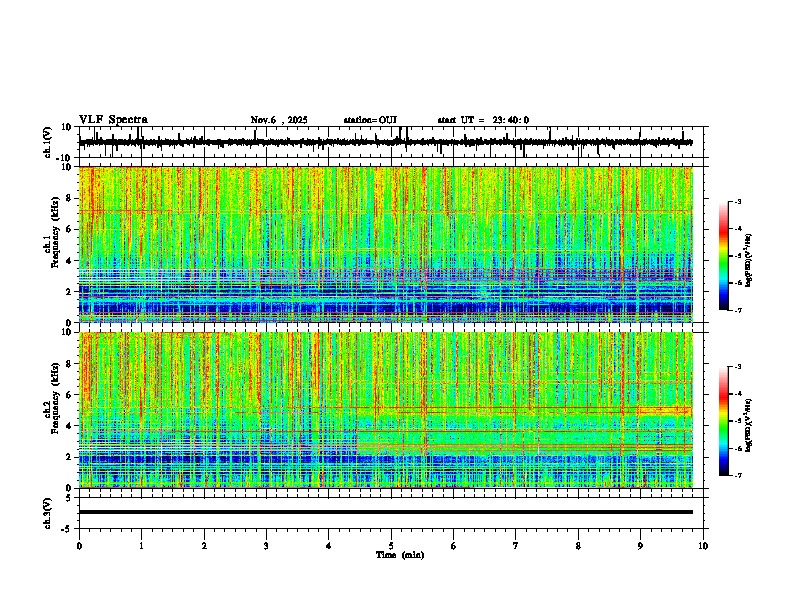Image resolution: width=792 pixels, height=612 pixels.
Task: Click the "8" kHz tick on ch.2 spectrogram
Action: (x=70, y=364)
